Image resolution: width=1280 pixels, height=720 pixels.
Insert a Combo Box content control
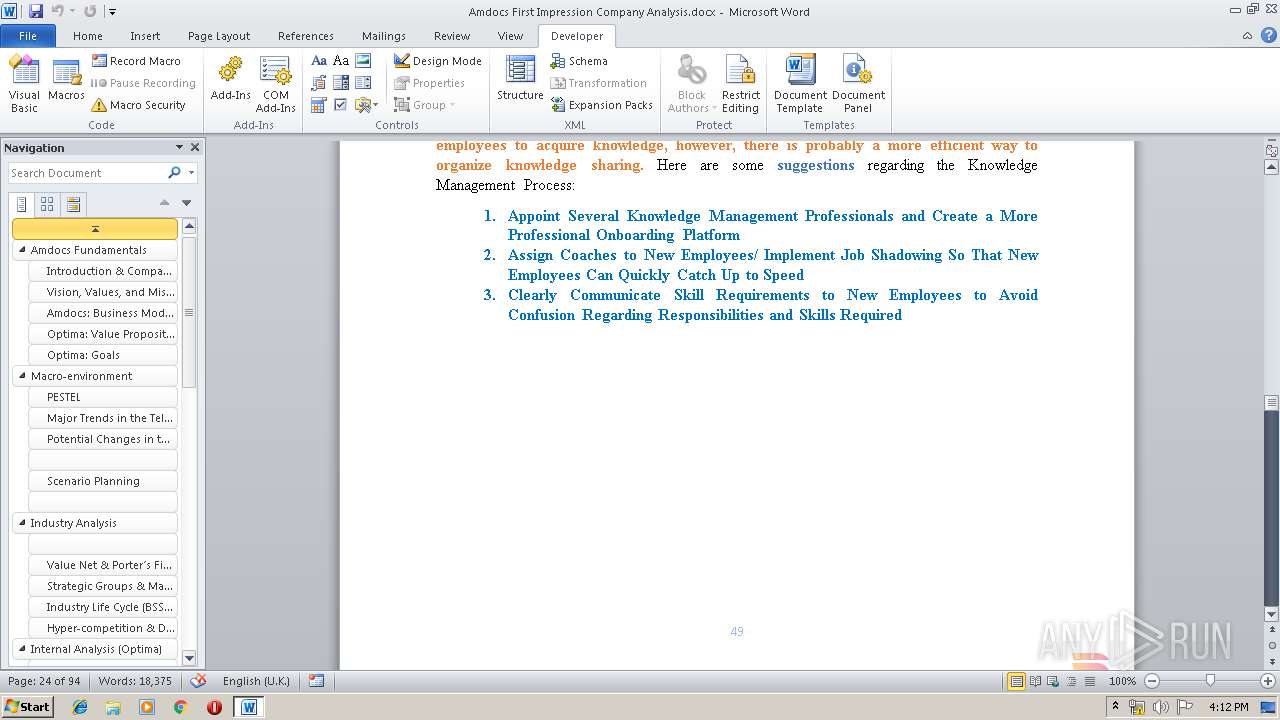(x=341, y=83)
